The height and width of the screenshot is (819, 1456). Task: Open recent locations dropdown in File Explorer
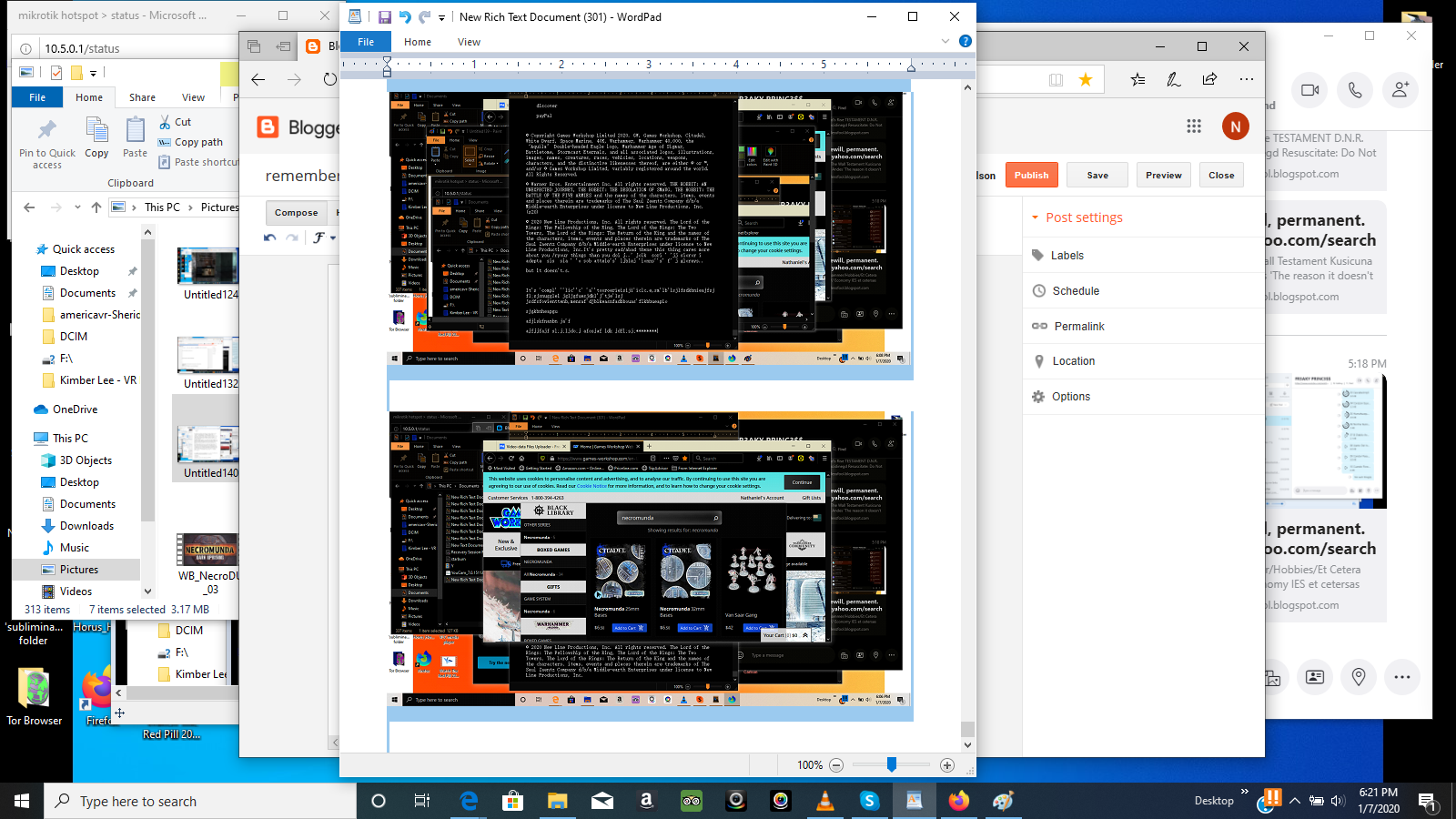77,207
